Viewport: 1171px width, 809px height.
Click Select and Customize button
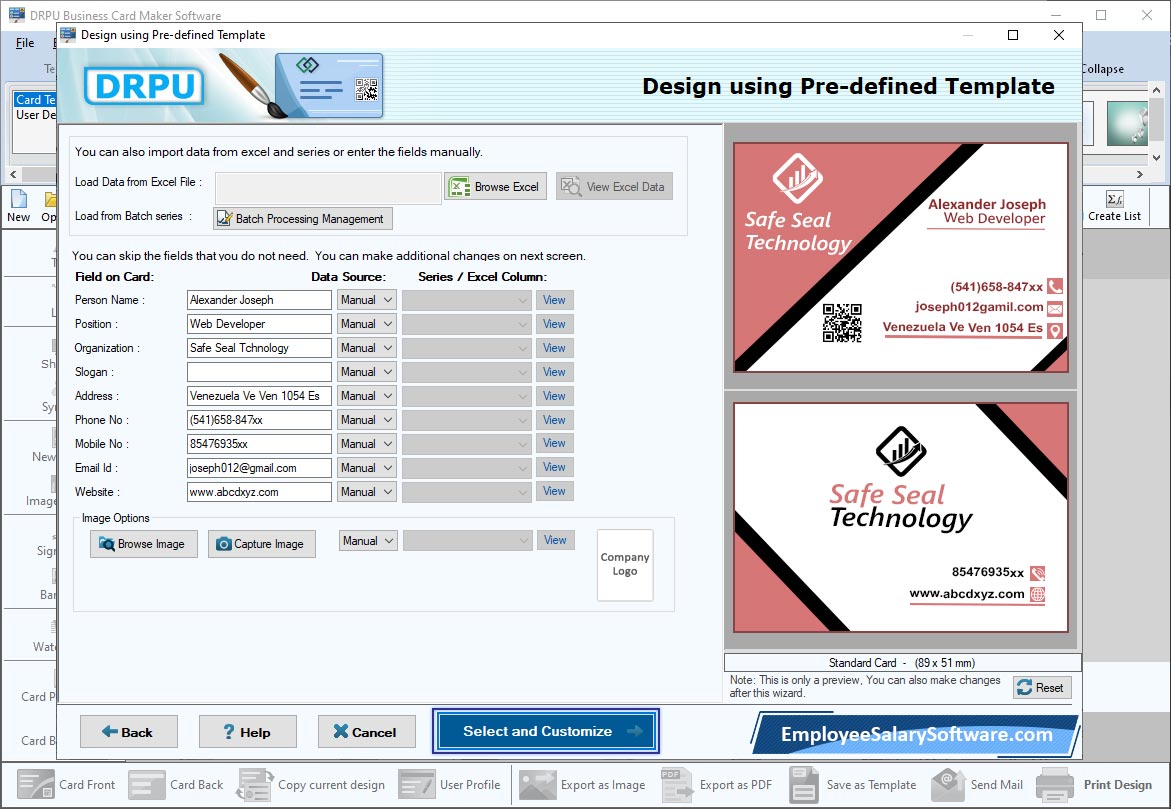point(546,731)
